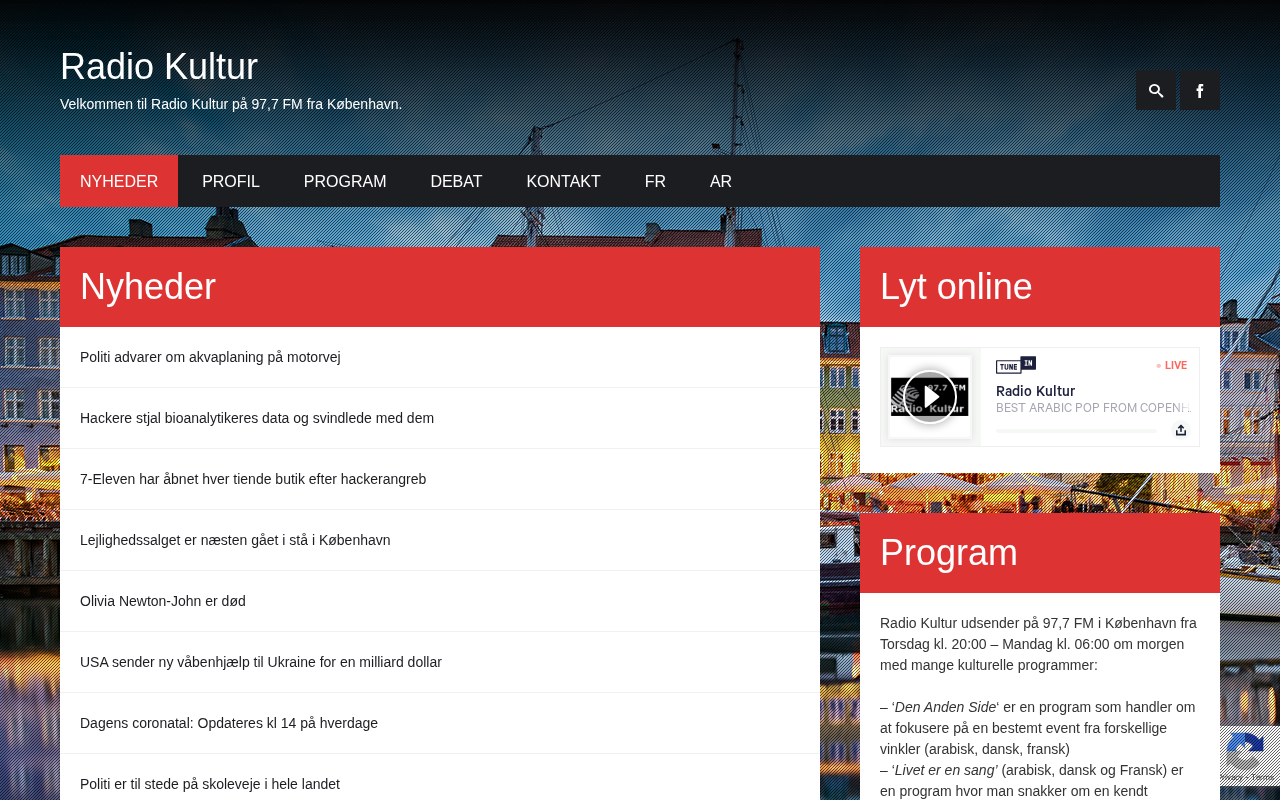The height and width of the screenshot is (800, 1280).
Task: Read the 7-Eleven hackerangreb article
Action: coord(253,479)
